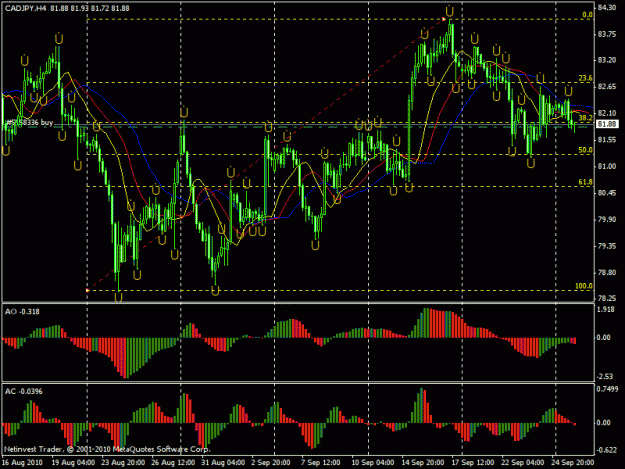This screenshot has height=469, width=625.
Task: Click the 2 Sep 20:00 time label
Action: tap(271, 463)
